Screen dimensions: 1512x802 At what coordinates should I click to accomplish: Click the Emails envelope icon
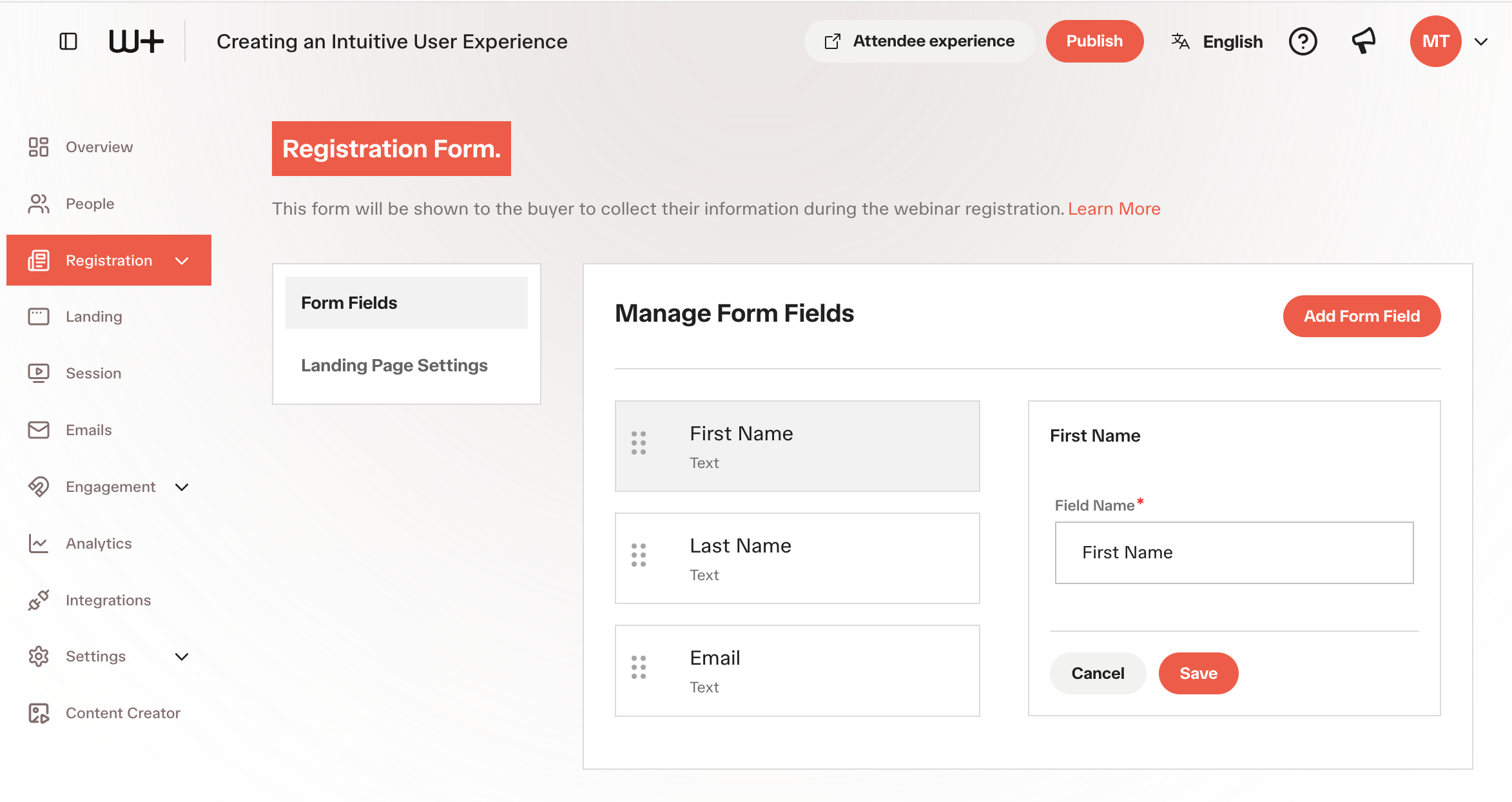coord(39,430)
